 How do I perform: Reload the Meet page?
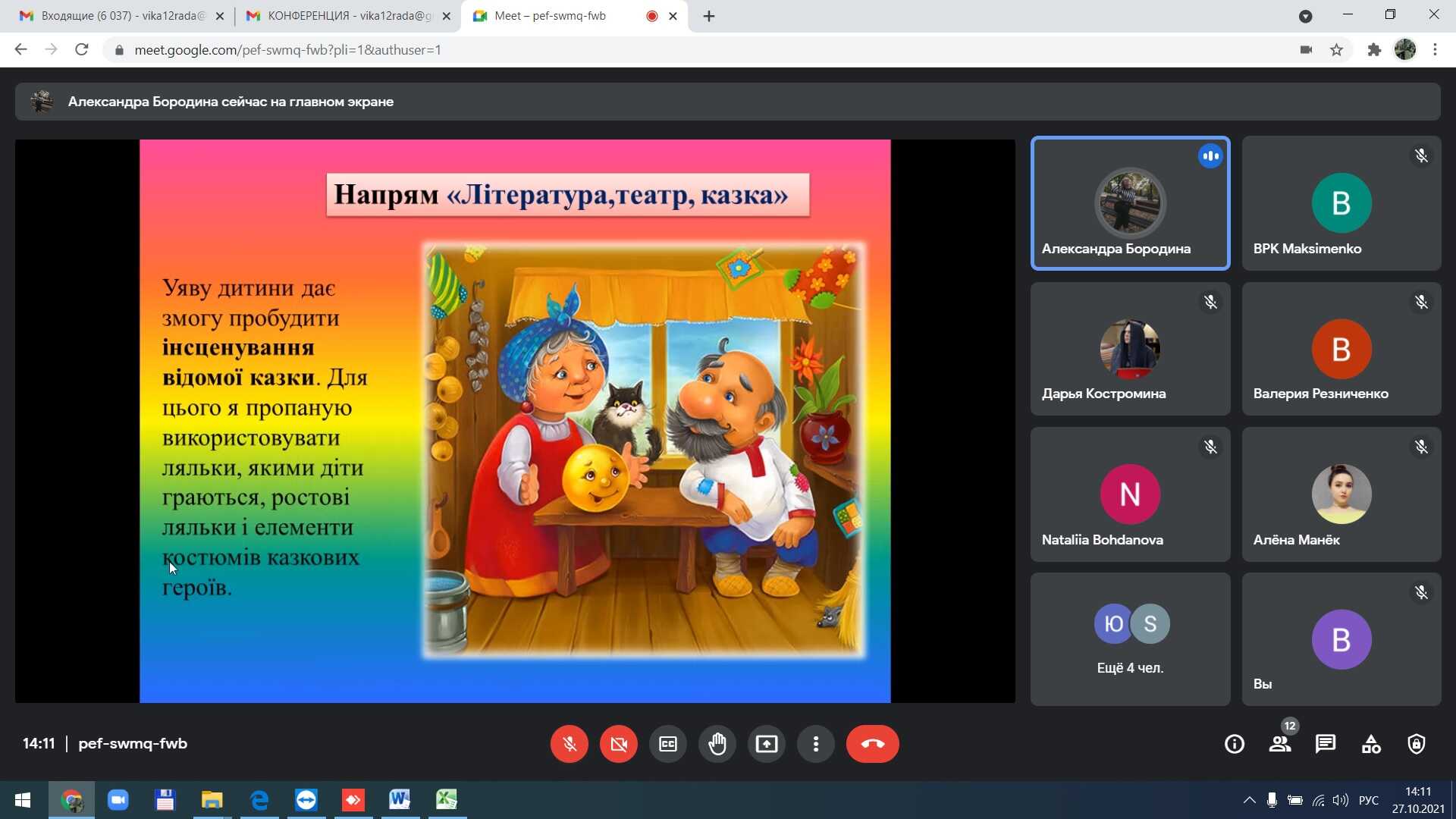tap(82, 50)
